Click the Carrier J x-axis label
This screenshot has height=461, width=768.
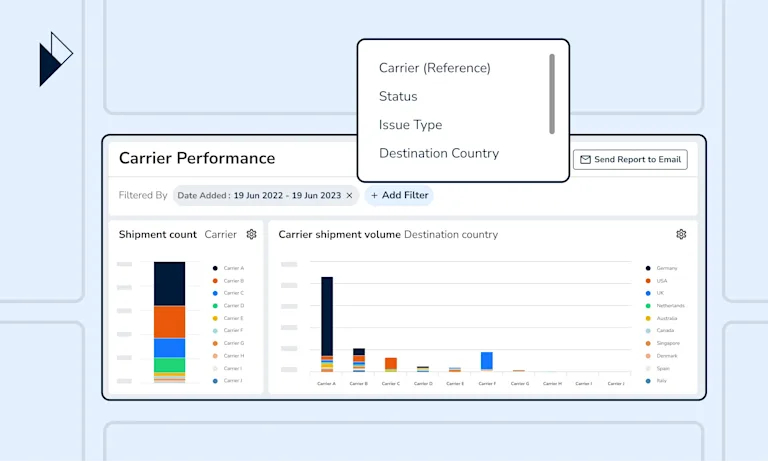click(x=616, y=384)
